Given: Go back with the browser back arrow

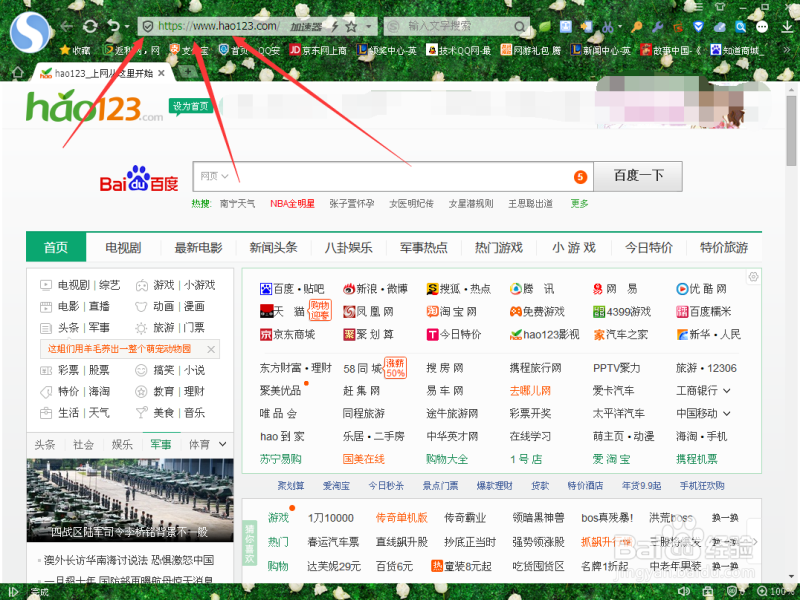Looking at the screenshot, I should tap(66, 26).
